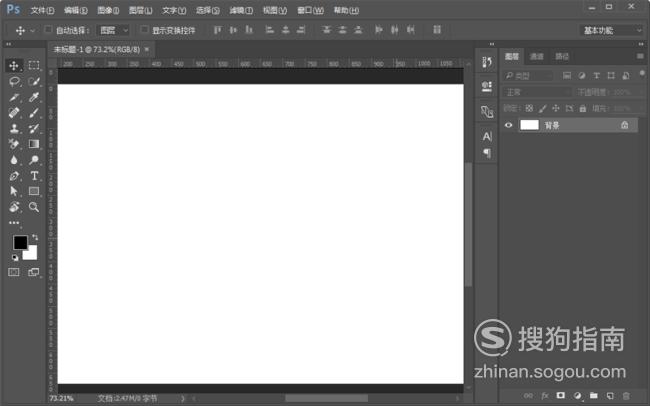Toggle smart object layer filter

[626, 75]
